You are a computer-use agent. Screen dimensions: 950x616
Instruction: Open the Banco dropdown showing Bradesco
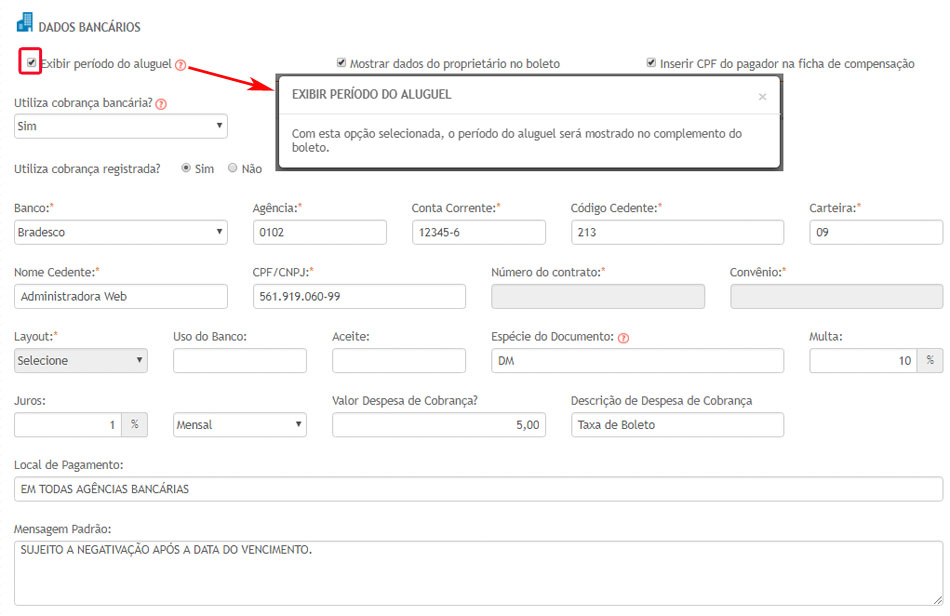click(x=120, y=232)
